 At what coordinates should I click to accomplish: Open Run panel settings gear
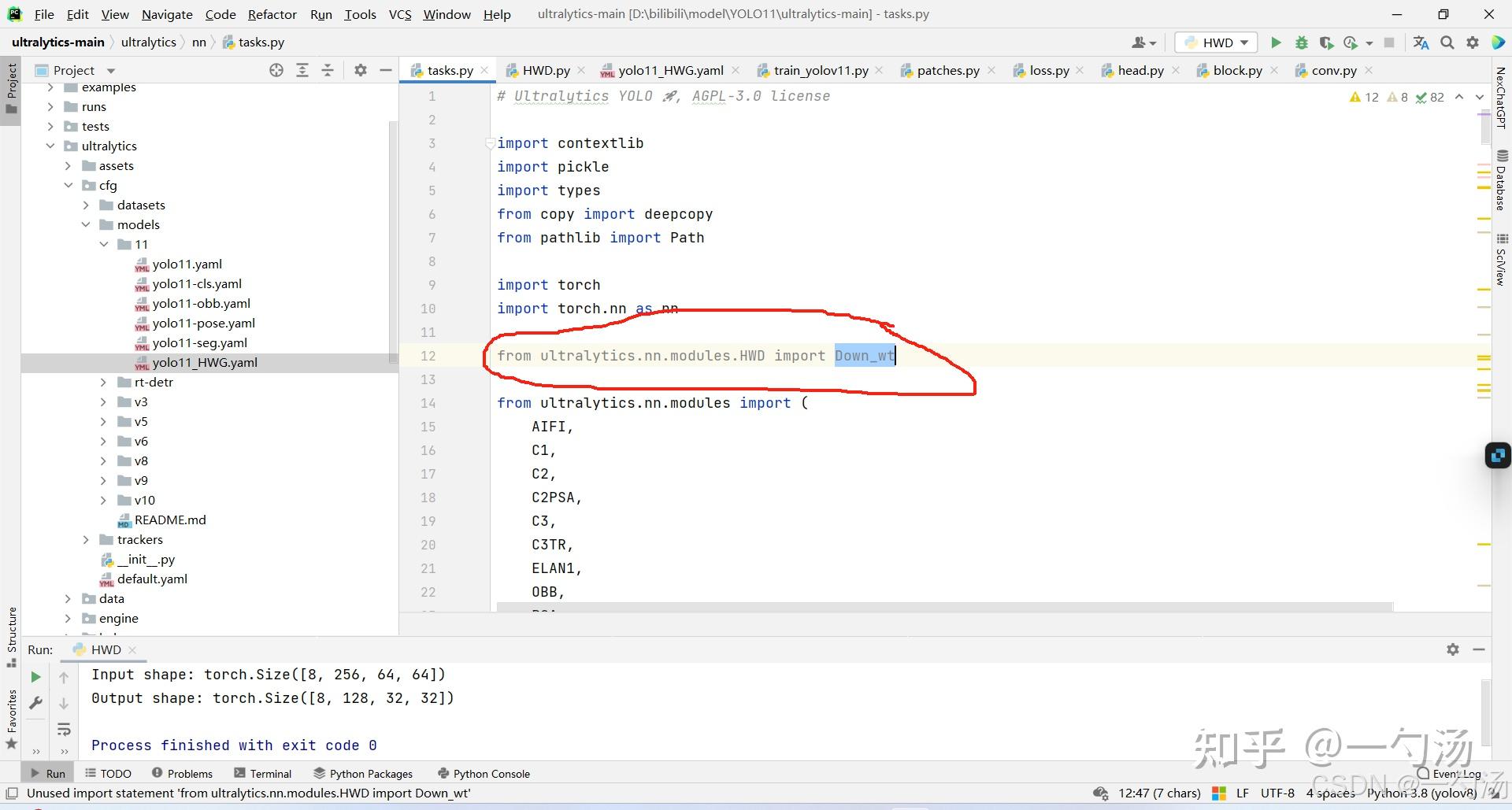point(1452,649)
